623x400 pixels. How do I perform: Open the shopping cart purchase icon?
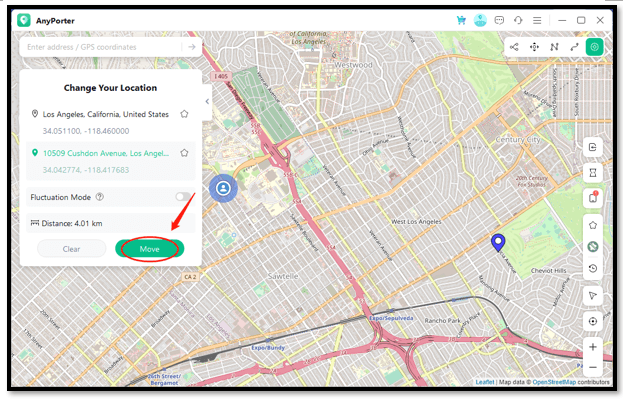(461, 20)
